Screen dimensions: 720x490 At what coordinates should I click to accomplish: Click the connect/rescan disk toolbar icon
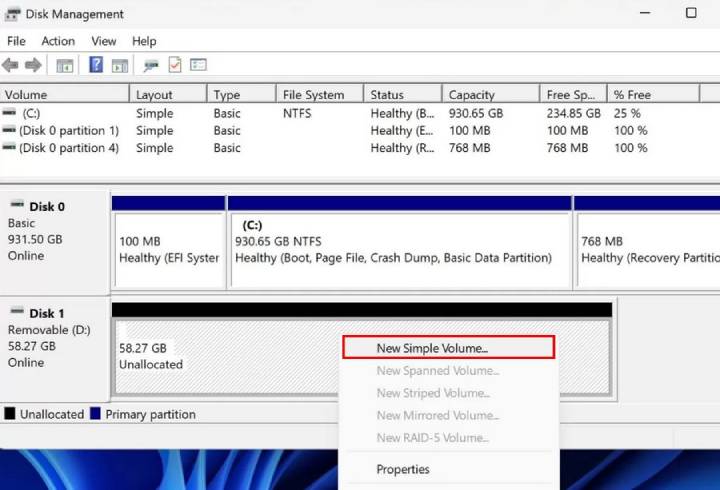[151, 66]
